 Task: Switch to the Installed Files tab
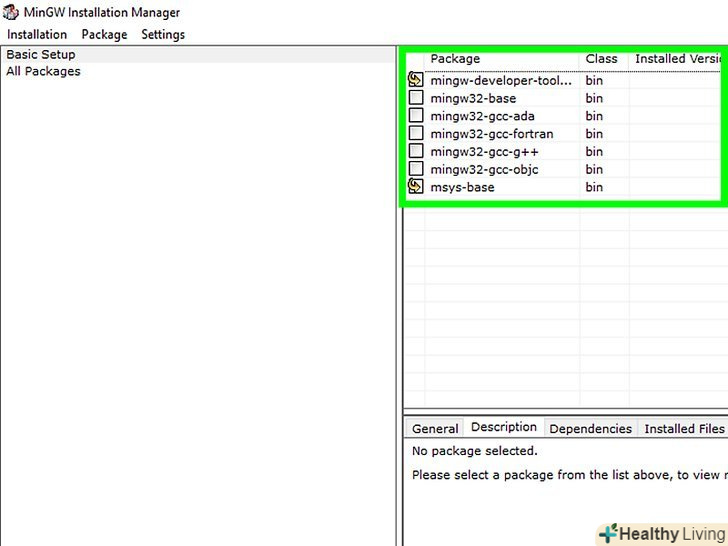pos(684,429)
